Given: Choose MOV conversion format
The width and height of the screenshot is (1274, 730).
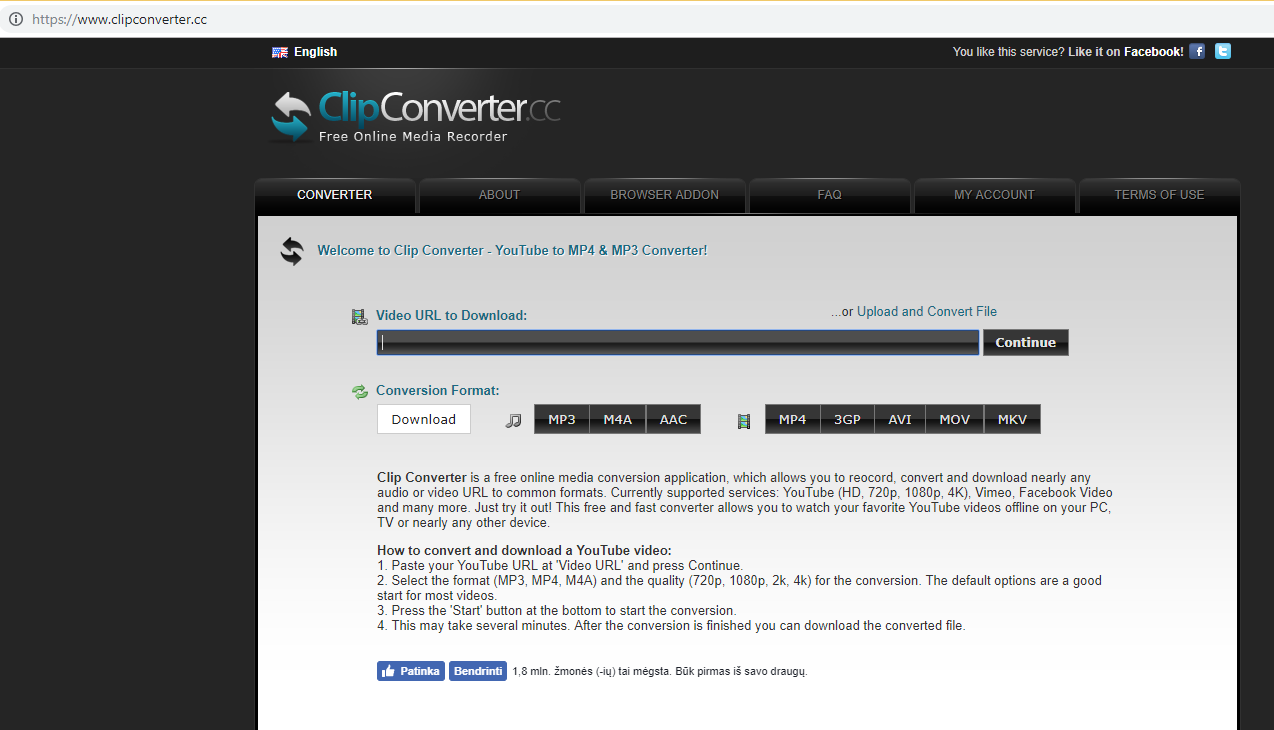Looking at the screenshot, I should pyautogui.click(x=955, y=420).
